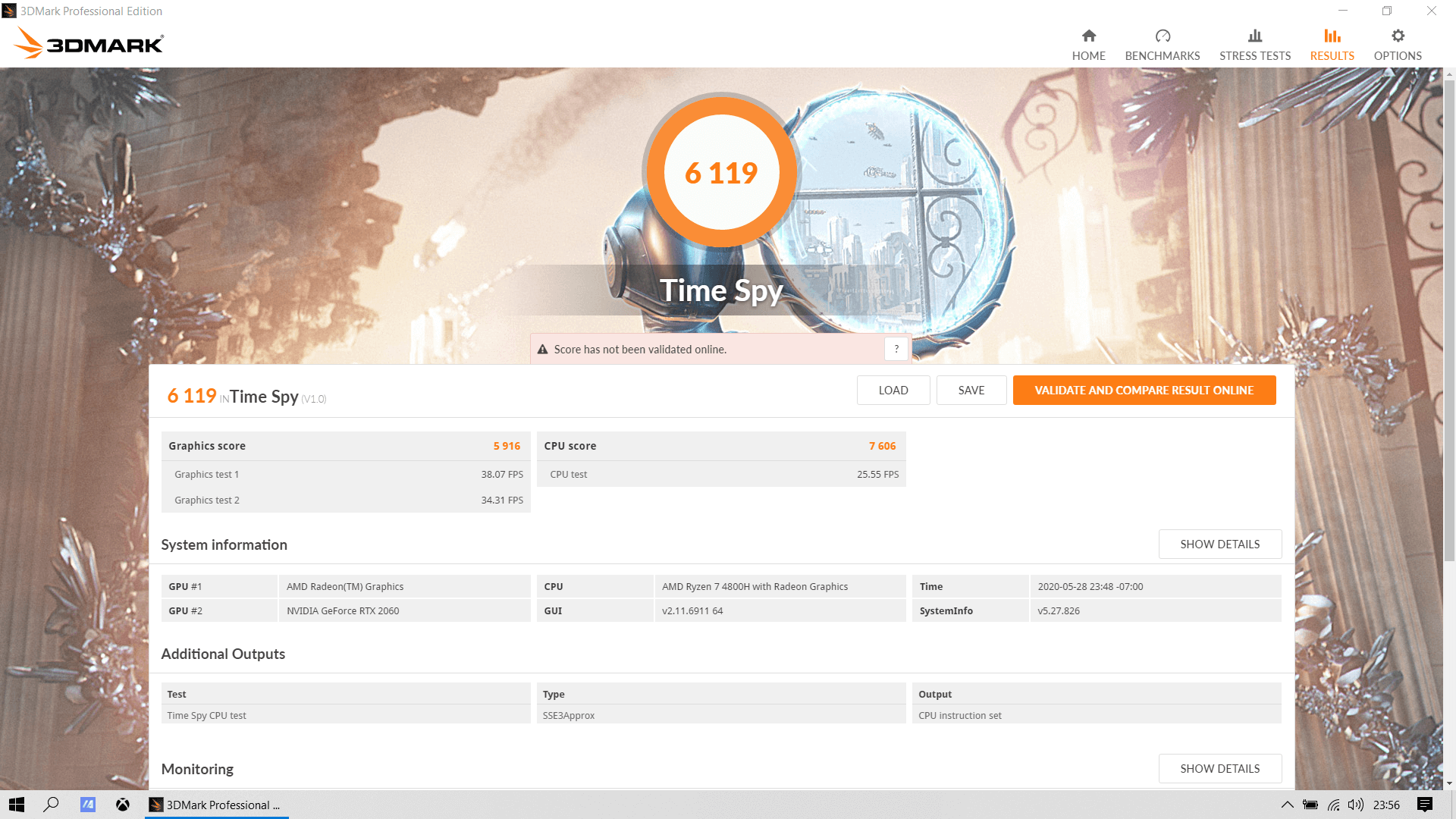
Task: Click Validate and Compare Result Online
Action: pos(1144,391)
